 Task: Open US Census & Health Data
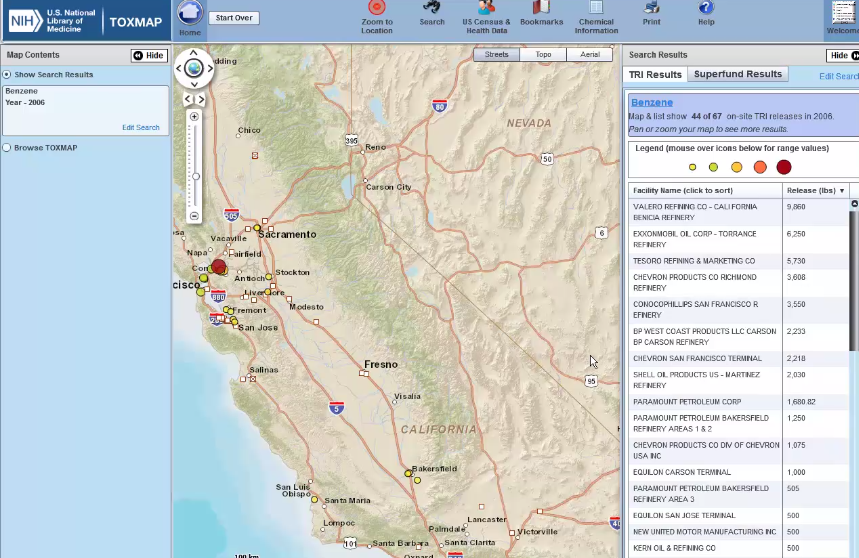tap(486, 18)
